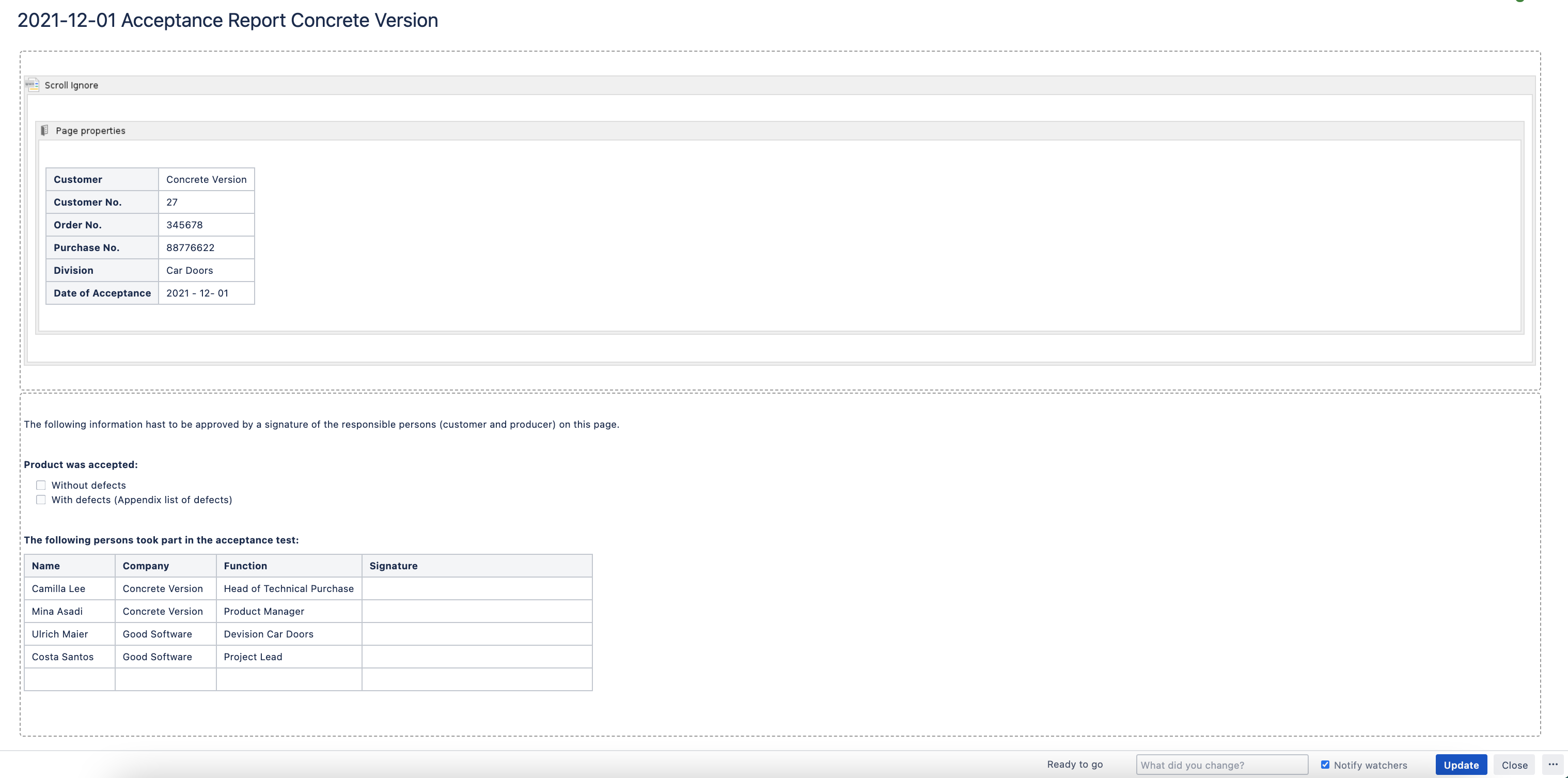Viewport: 1568px width, 778px height.
Task: Open the more options ellipsis menu
Action: tap(1553, 765)
